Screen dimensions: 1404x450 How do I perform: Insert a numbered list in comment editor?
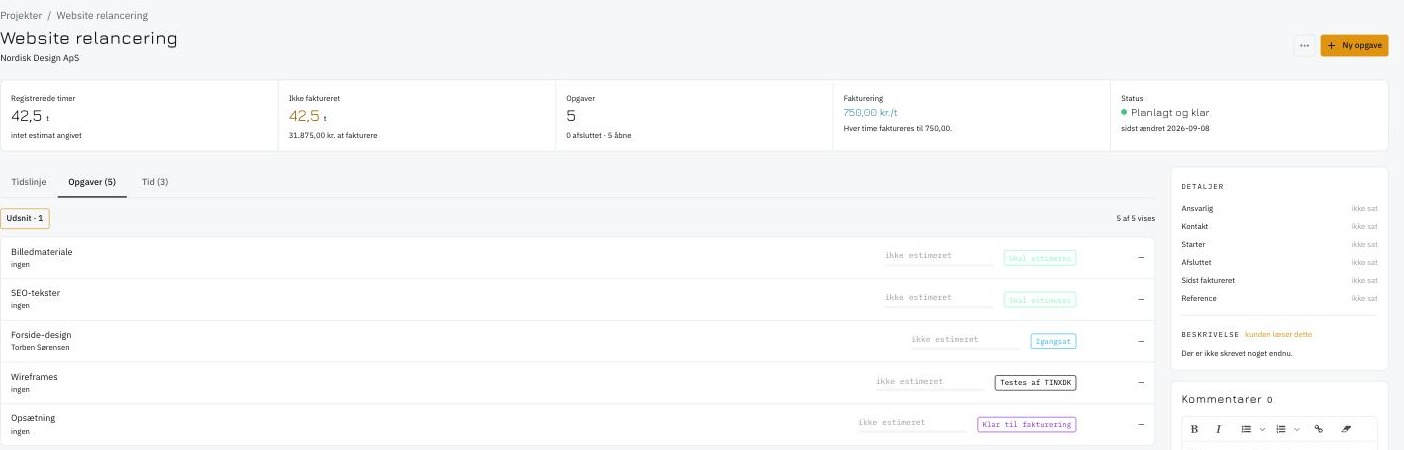click(1280, 429)
